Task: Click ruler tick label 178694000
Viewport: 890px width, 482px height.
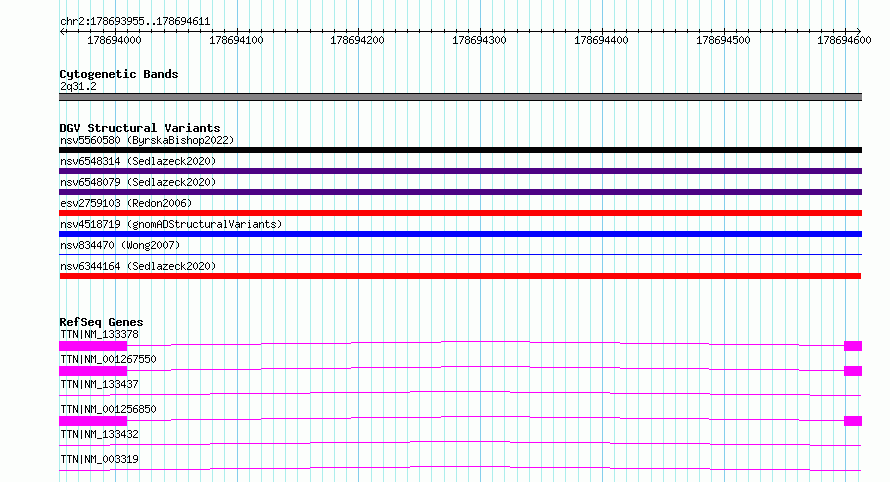Action: click(x=114, y=40)
